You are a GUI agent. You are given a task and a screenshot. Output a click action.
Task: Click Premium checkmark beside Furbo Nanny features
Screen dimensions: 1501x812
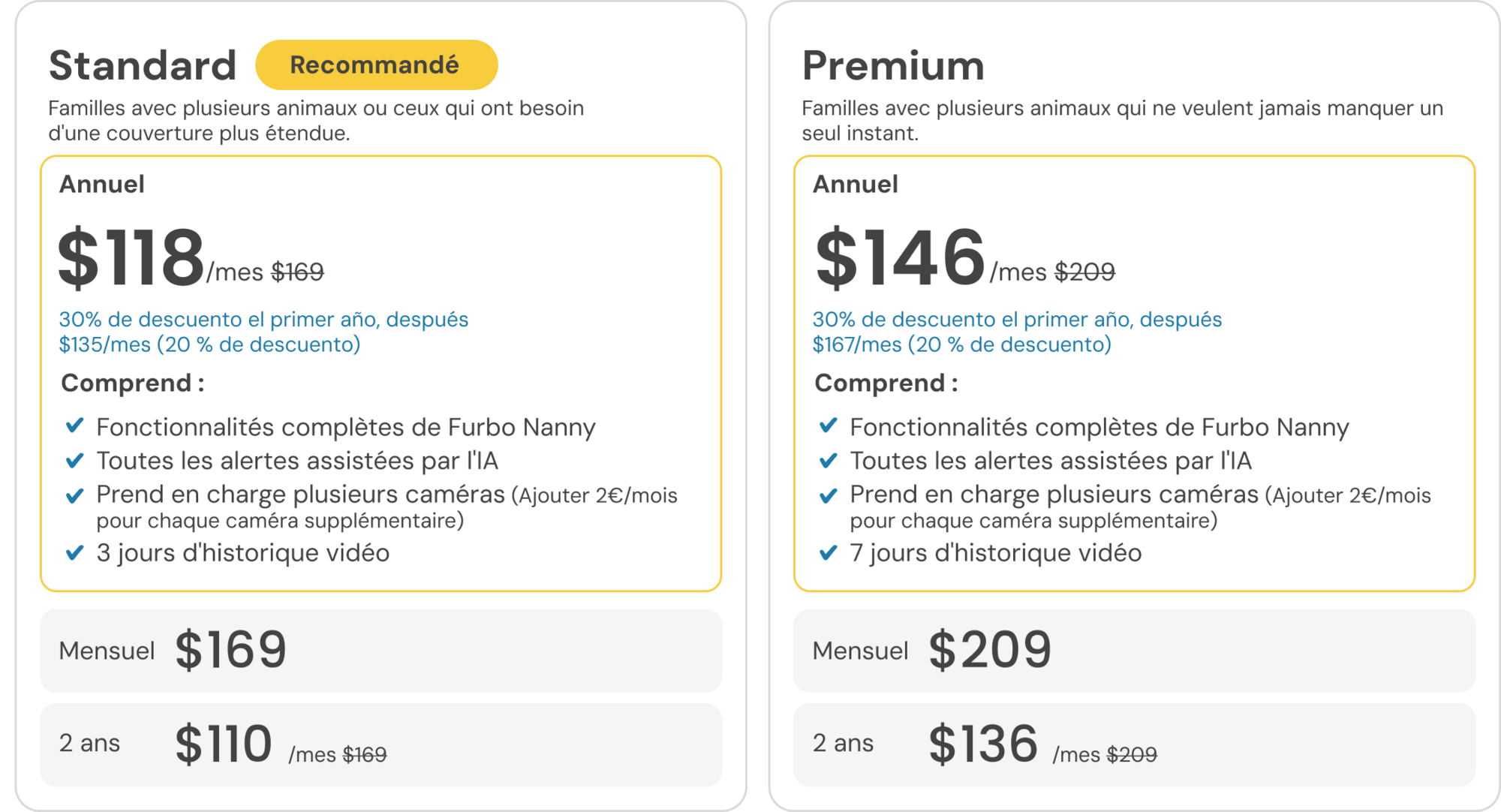(829, 426)
